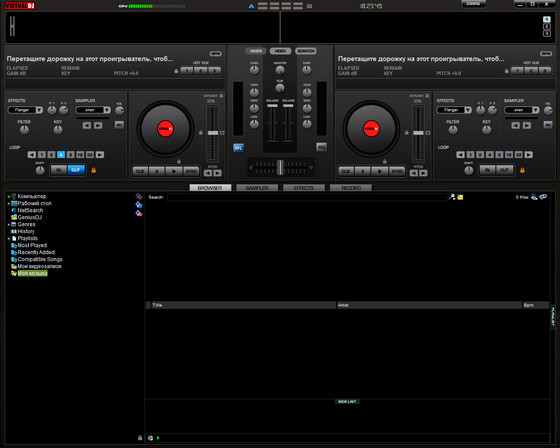Screen dimensions: 560x448
Task: Click the orange loop lock icon on left deck
Action: tap(94, 170)
